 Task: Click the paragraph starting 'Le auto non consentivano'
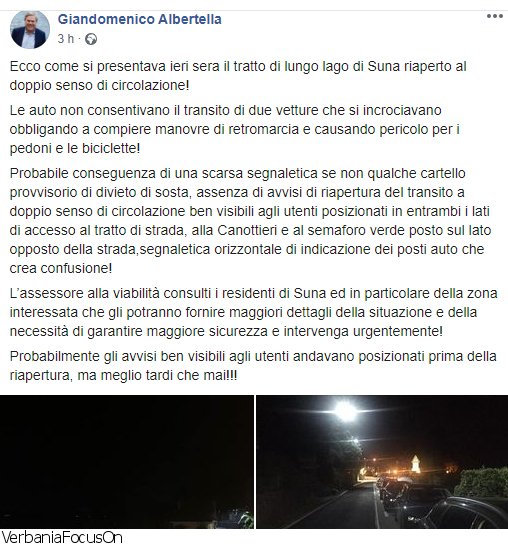235,129
